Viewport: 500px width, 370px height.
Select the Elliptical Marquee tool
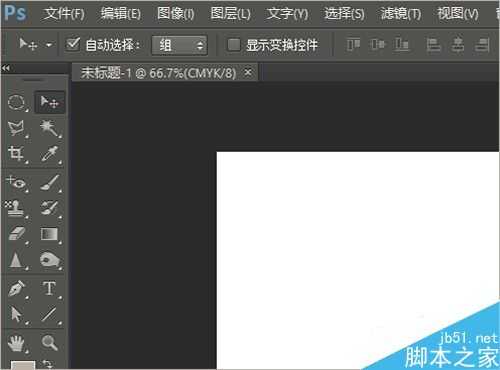(x=16, y=103)
